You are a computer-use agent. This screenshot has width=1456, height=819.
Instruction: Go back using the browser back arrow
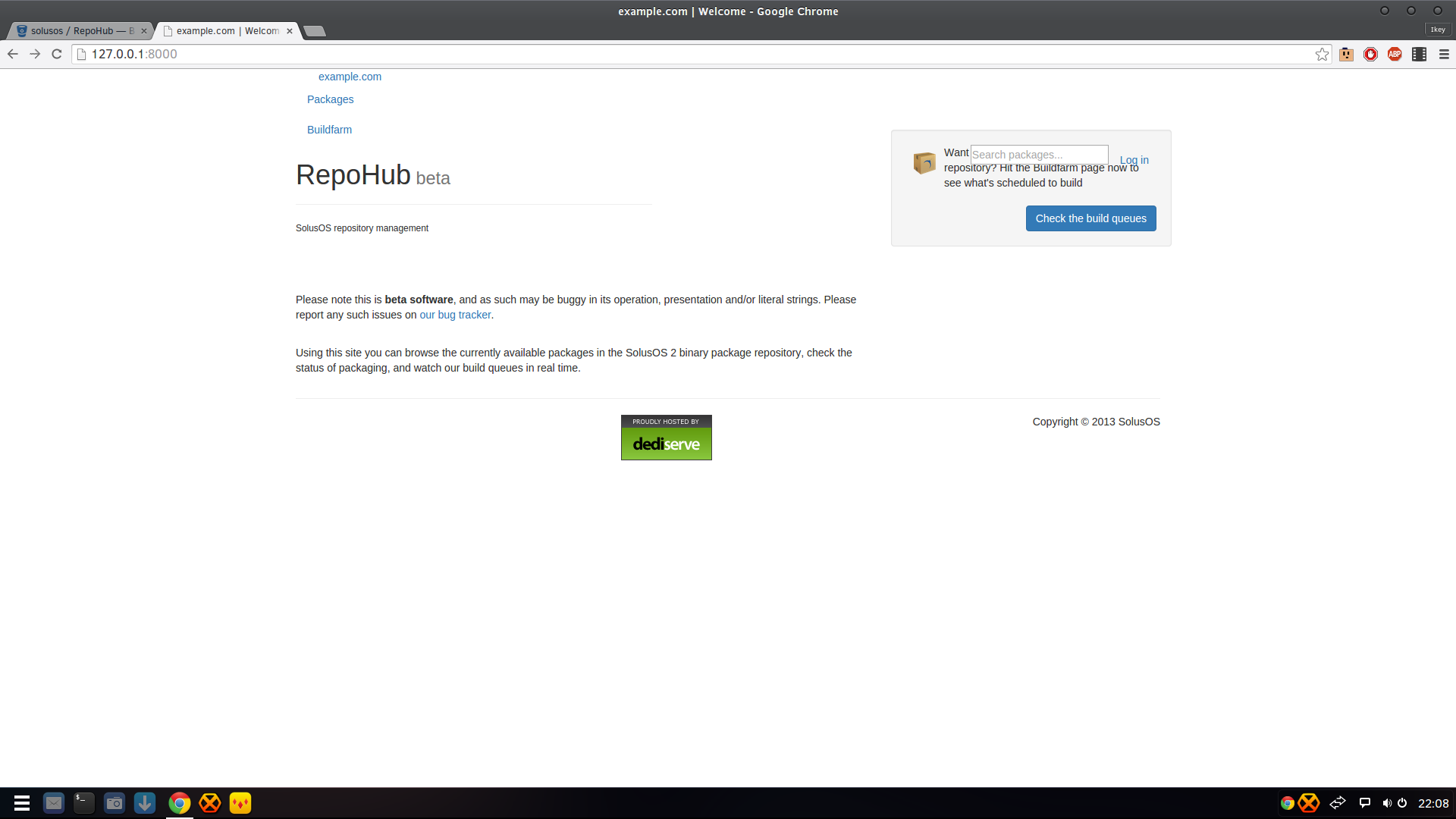click(12, 54)
